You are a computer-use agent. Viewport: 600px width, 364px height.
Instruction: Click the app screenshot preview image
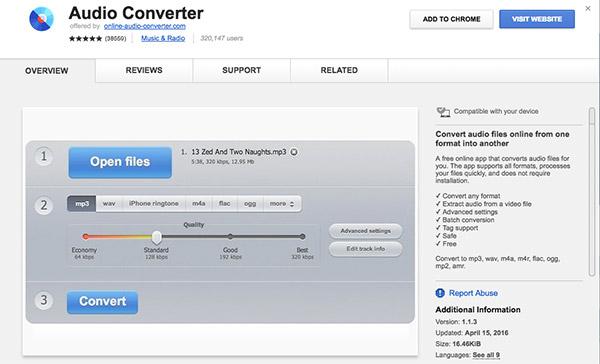point(220,232)
